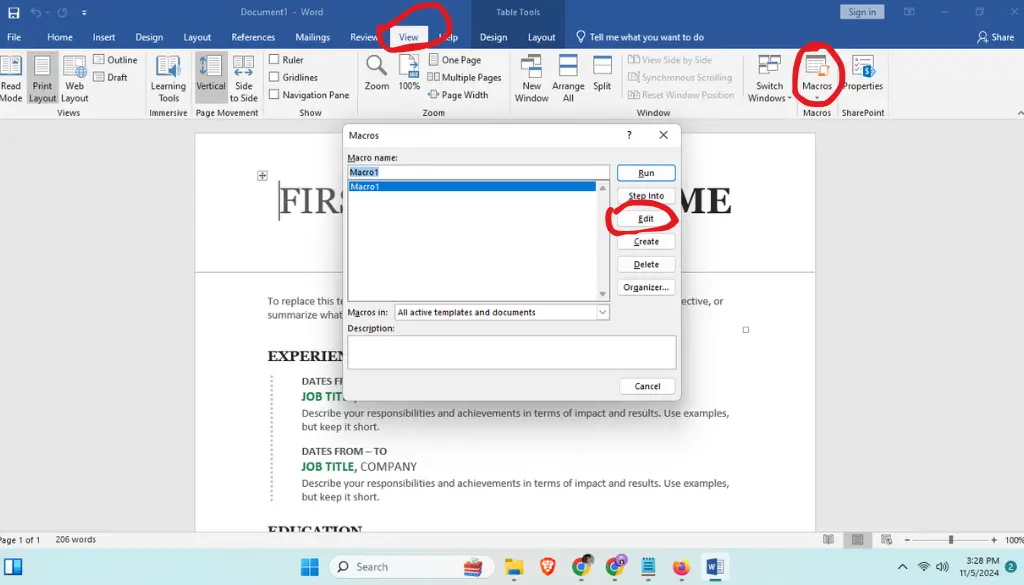Open Switch Windows dropdown

click(x=769, y=79)
